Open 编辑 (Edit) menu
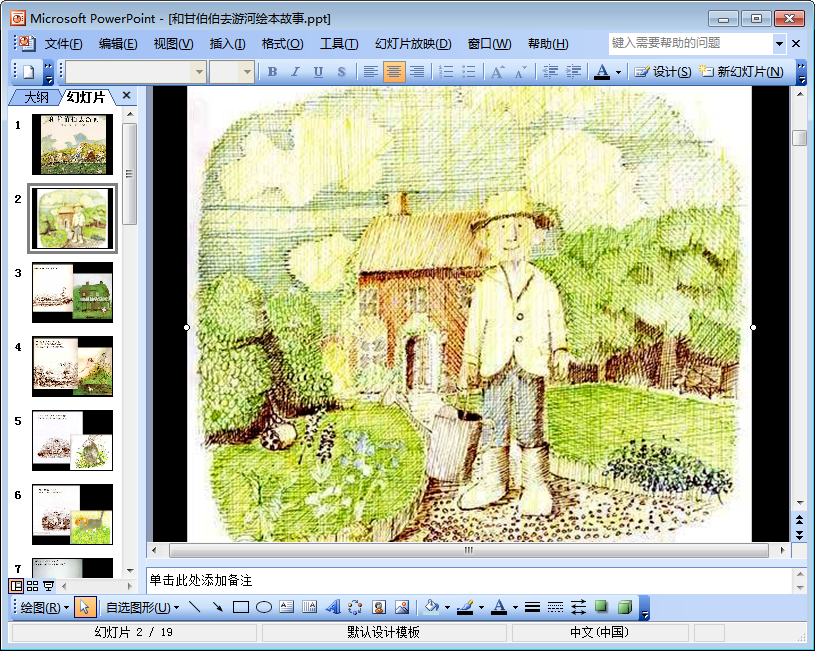The width and height of the screenshot is (815, 651). pos(118,44)
